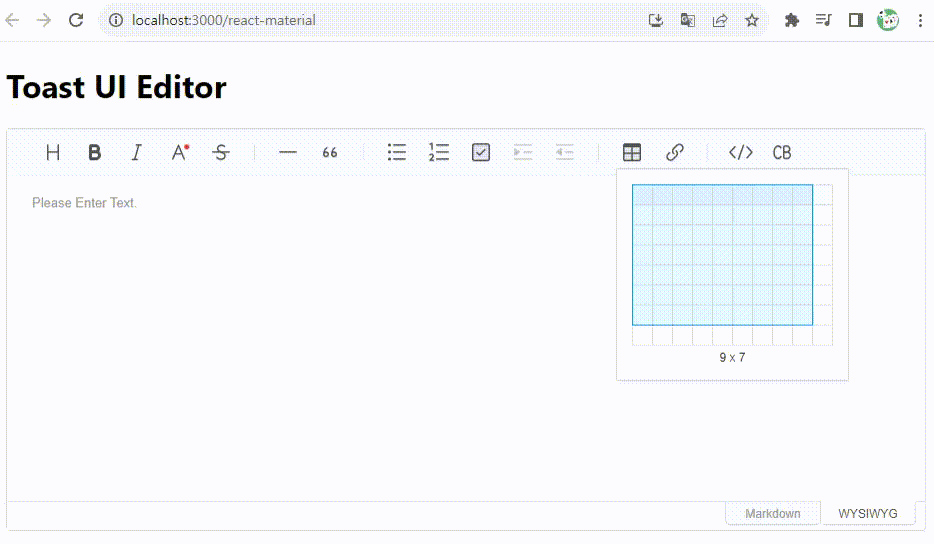Open the Heading options in the toolbar
Screen dimensions: 934x544
coord(52,153)
